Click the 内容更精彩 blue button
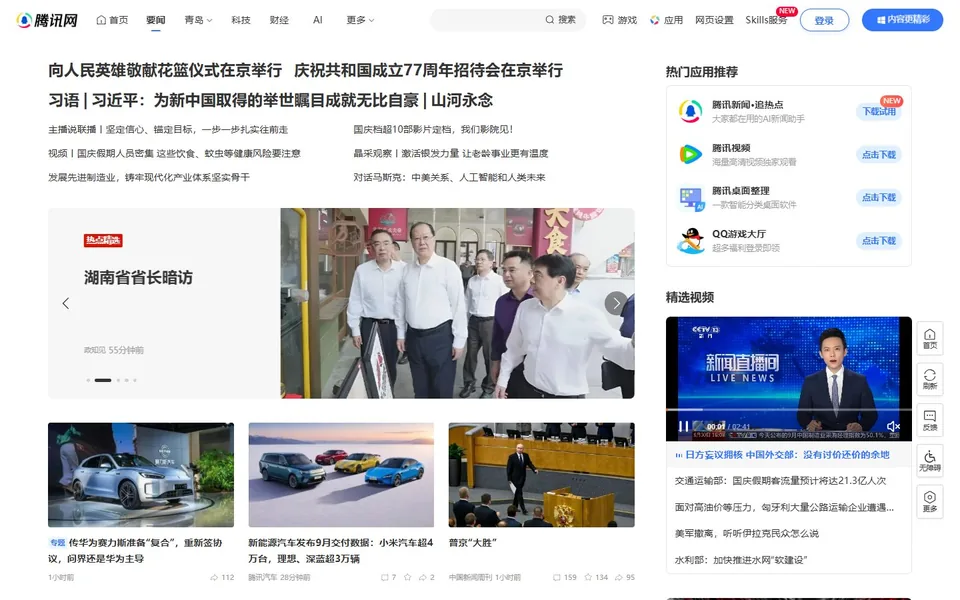 pyautogui.click(x=902, y=20)
